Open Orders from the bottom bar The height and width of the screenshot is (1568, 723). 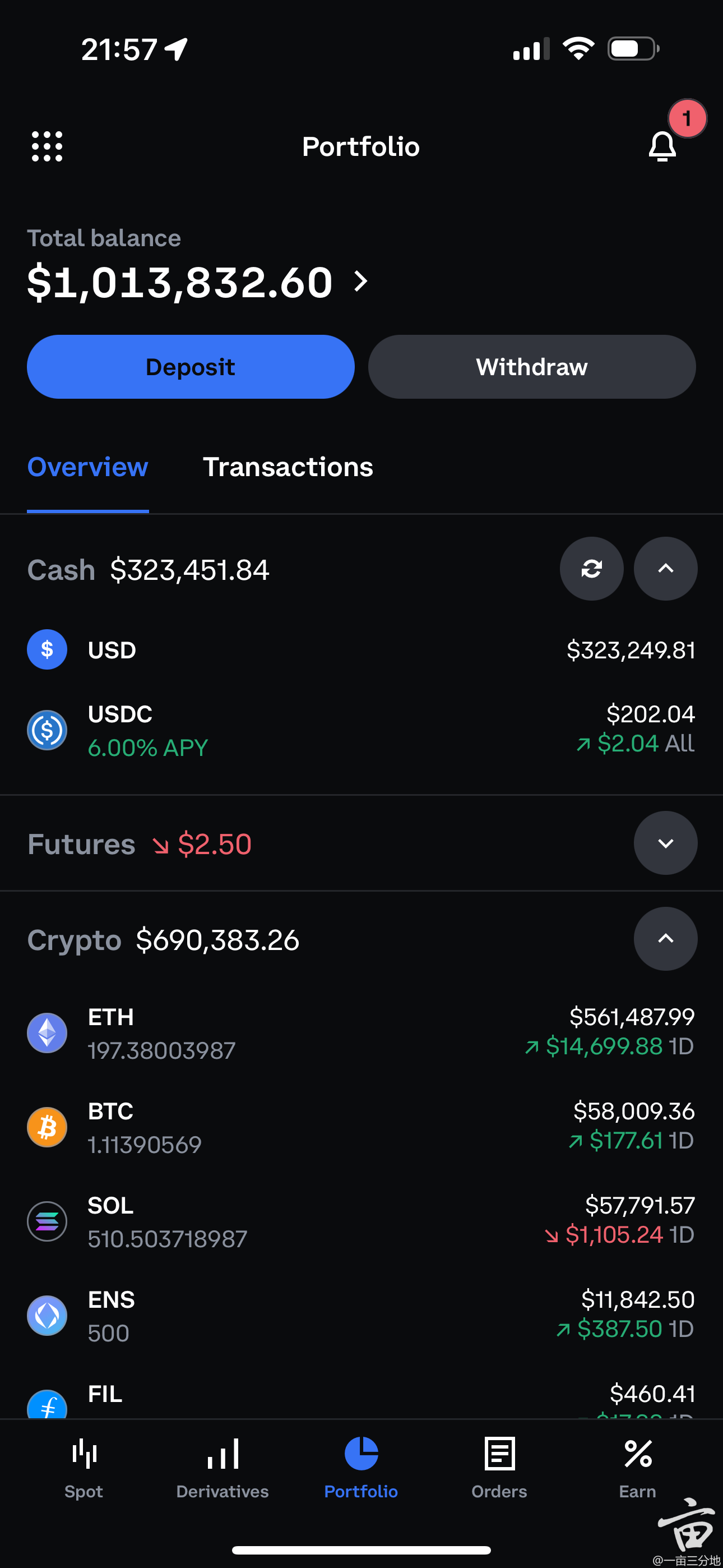pos(499,1468)
